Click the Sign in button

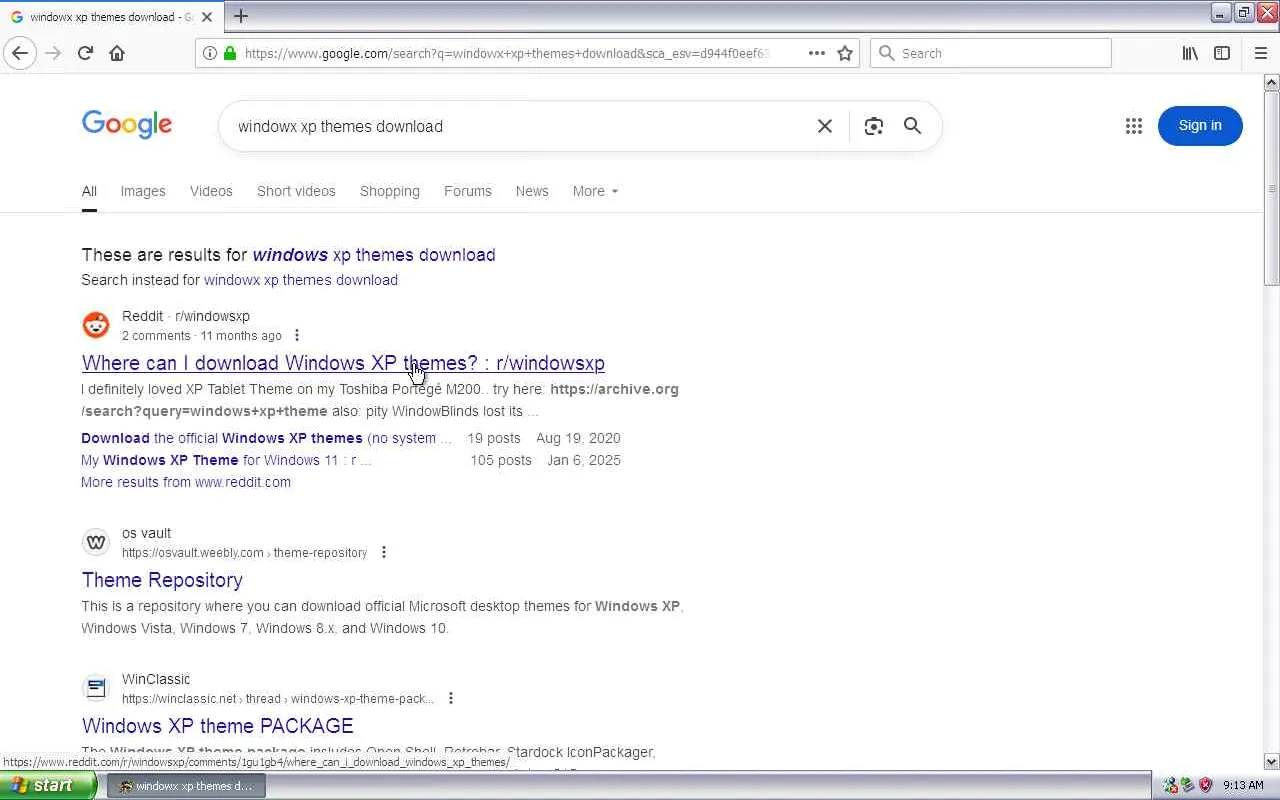pos(1200,126)
